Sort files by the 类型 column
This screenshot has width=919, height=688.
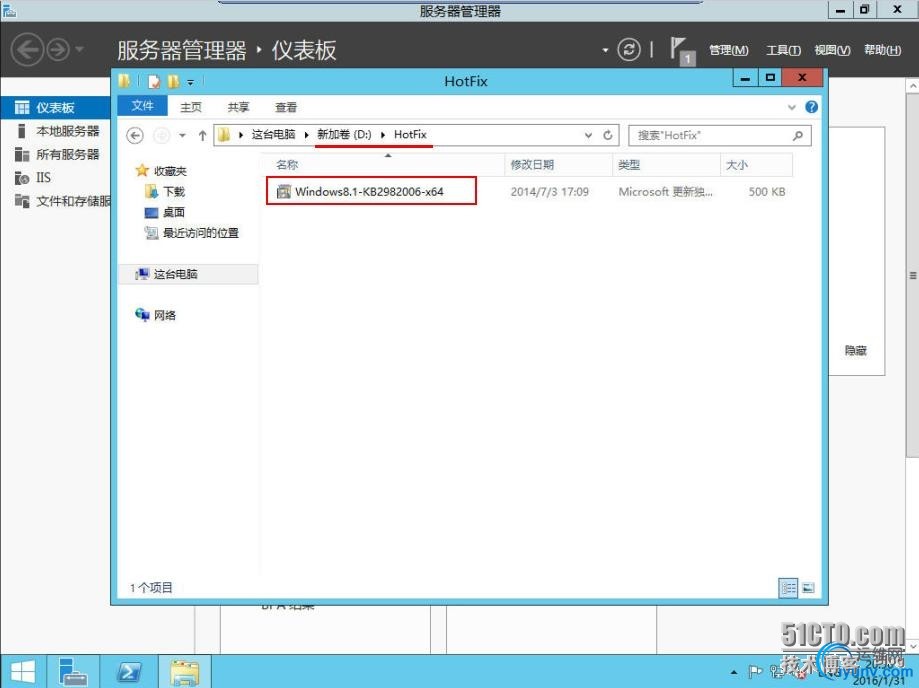click(666, 165)
